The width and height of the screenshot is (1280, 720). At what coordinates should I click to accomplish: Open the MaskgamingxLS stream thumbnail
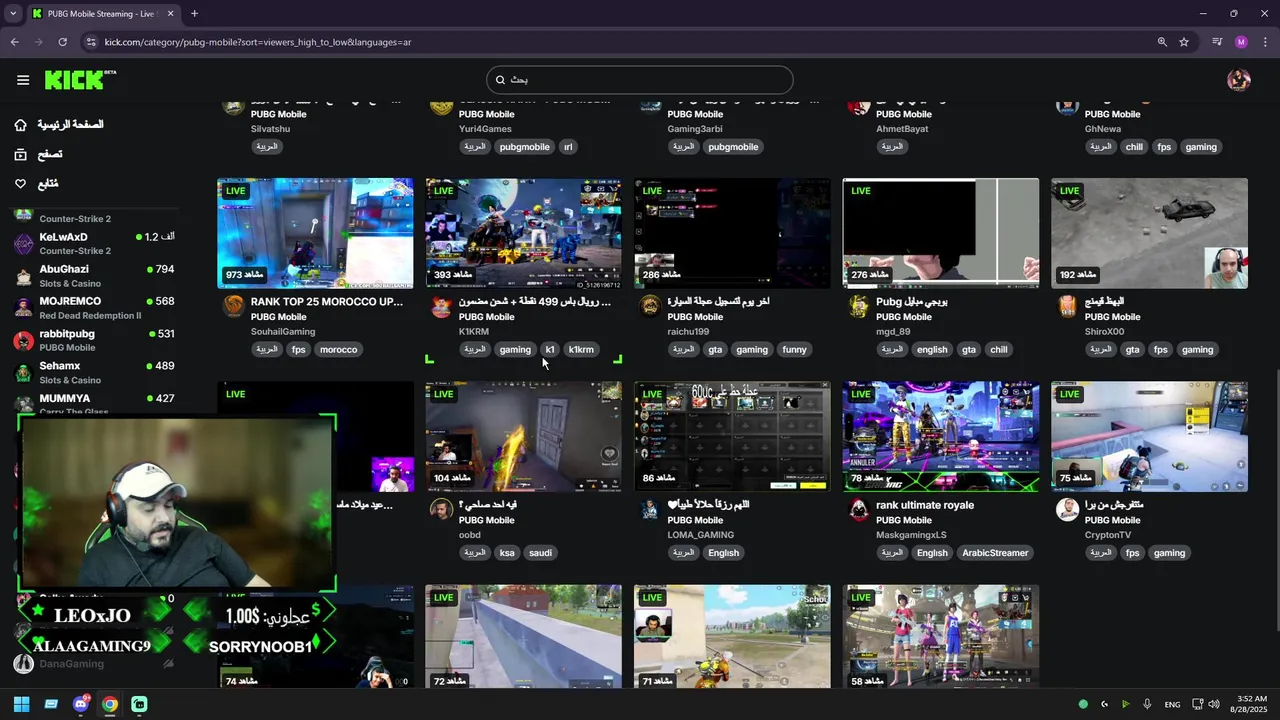click(940, 437)
